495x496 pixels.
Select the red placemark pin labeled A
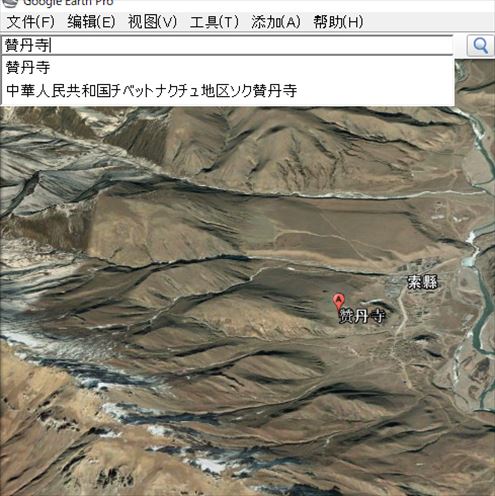[x=338, y=302]
